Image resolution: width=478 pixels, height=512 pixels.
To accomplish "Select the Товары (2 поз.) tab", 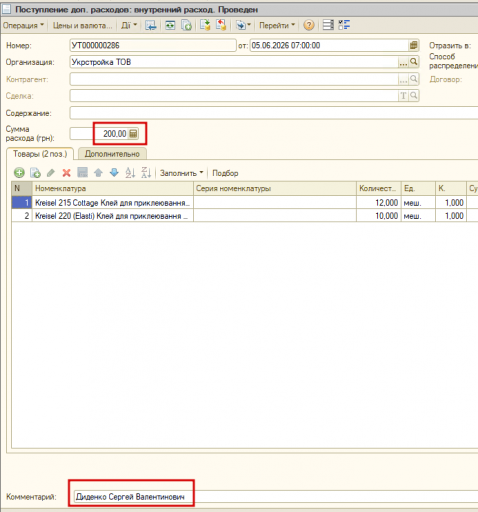I will click(x=40, y=154).
